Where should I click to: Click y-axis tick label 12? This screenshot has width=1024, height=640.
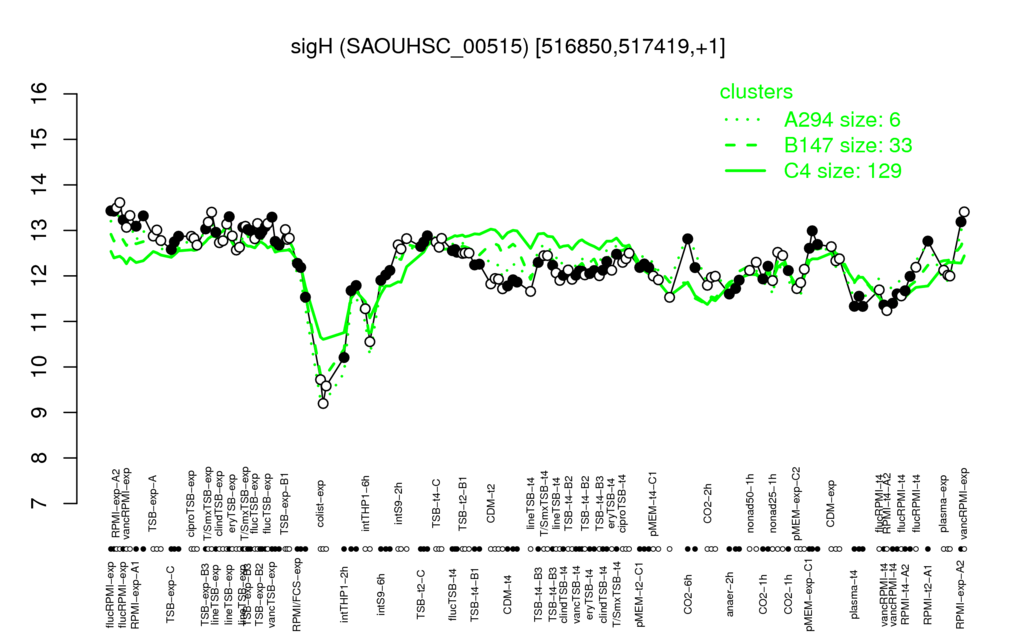click(x=40, y=276)
